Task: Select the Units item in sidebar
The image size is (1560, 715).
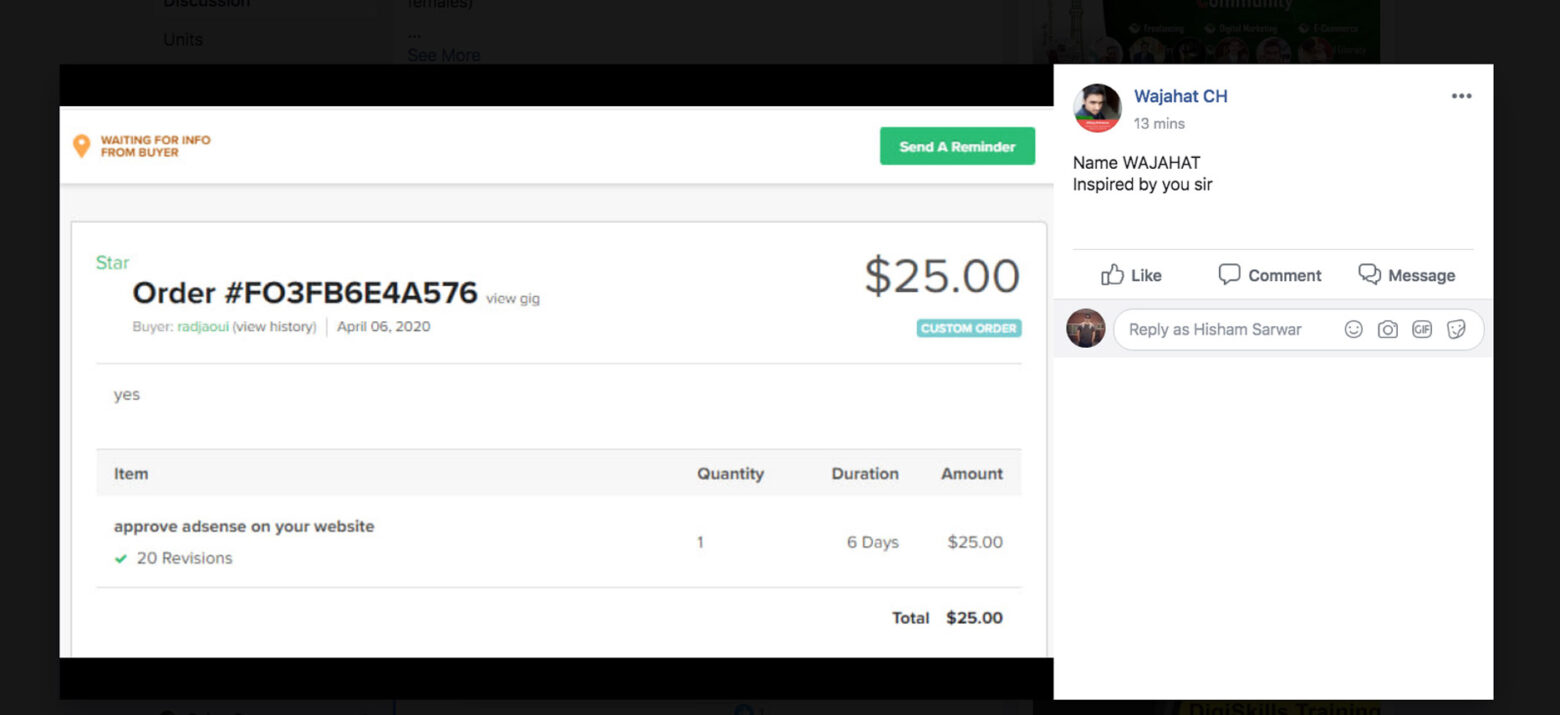Action: pos(183,40)
